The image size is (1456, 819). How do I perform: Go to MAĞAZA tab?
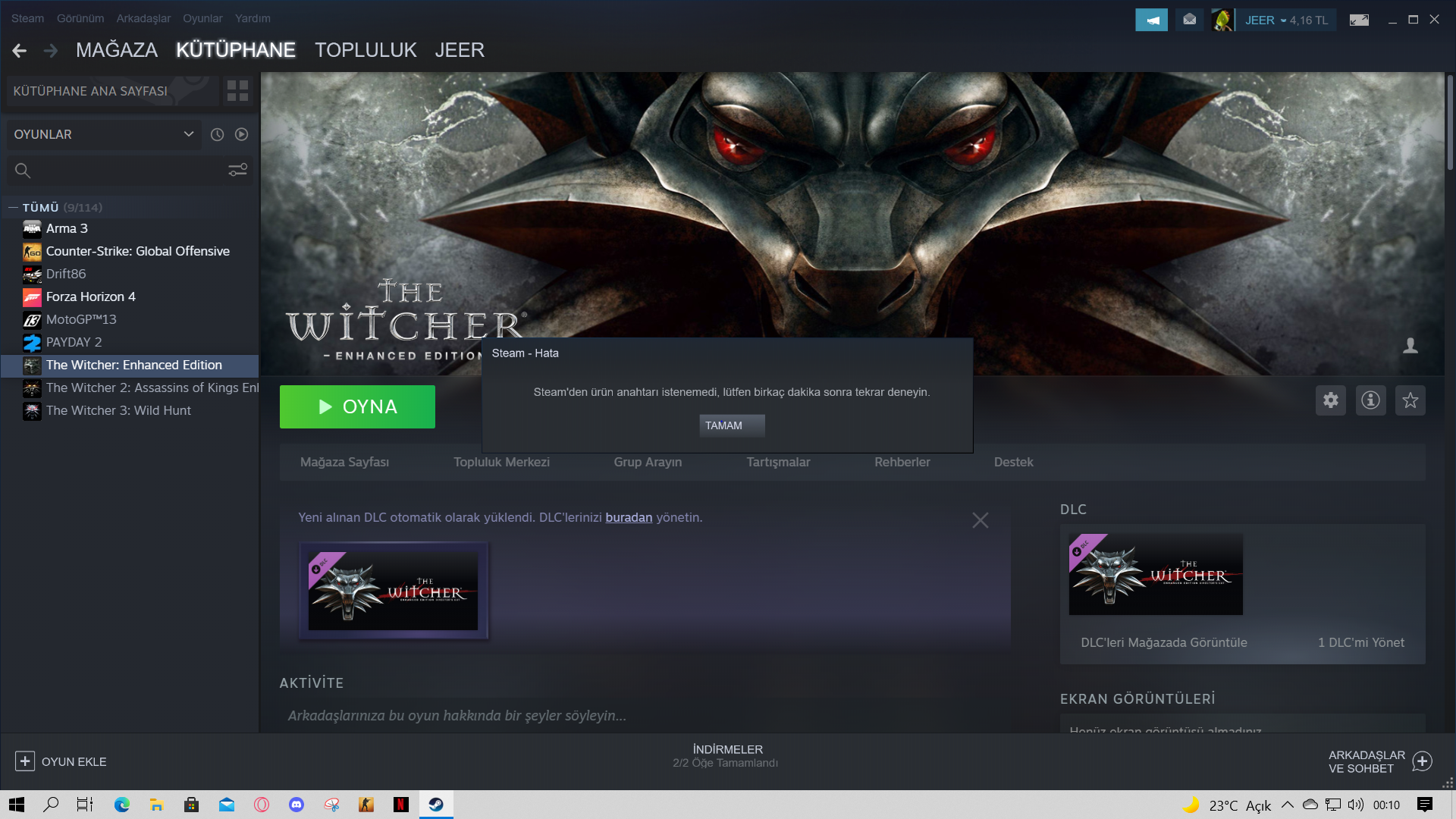(x=116, y=50)
